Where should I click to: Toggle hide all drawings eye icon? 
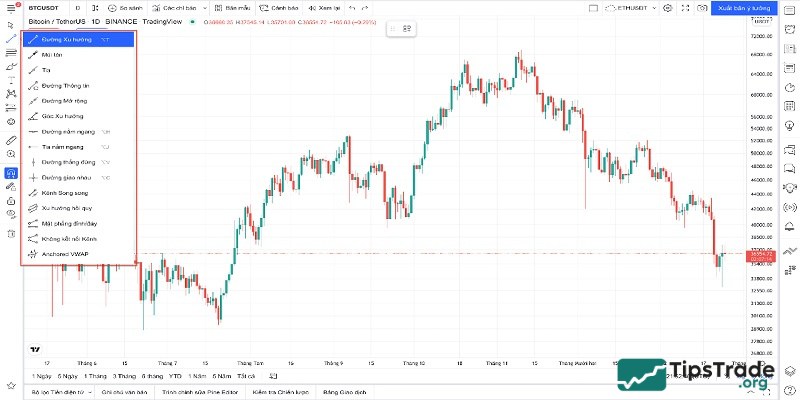pyautogui.click(x=11, y=214)
